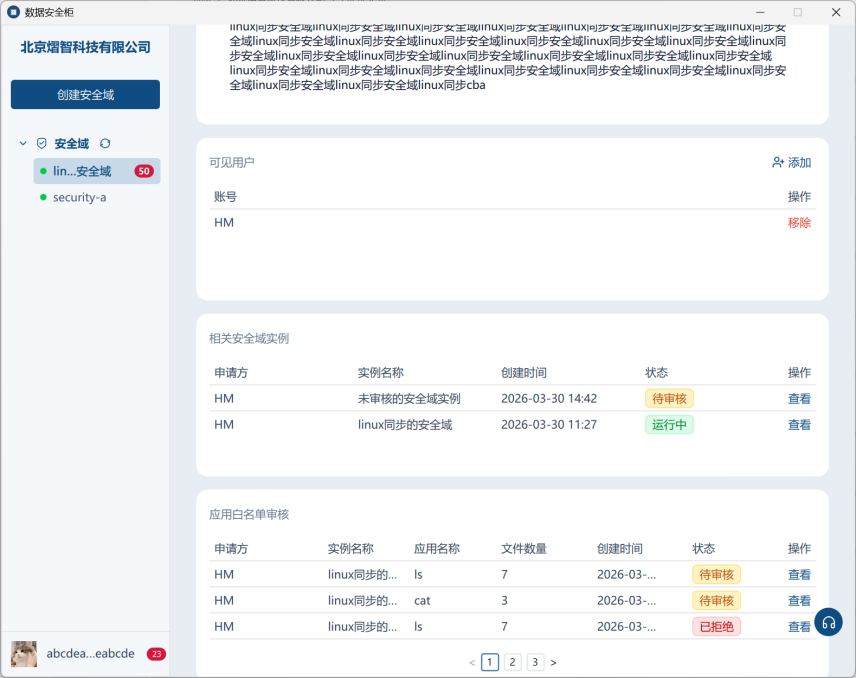Click the 已拒绝 status tag
856x678 pixels.
click(716, 627)
